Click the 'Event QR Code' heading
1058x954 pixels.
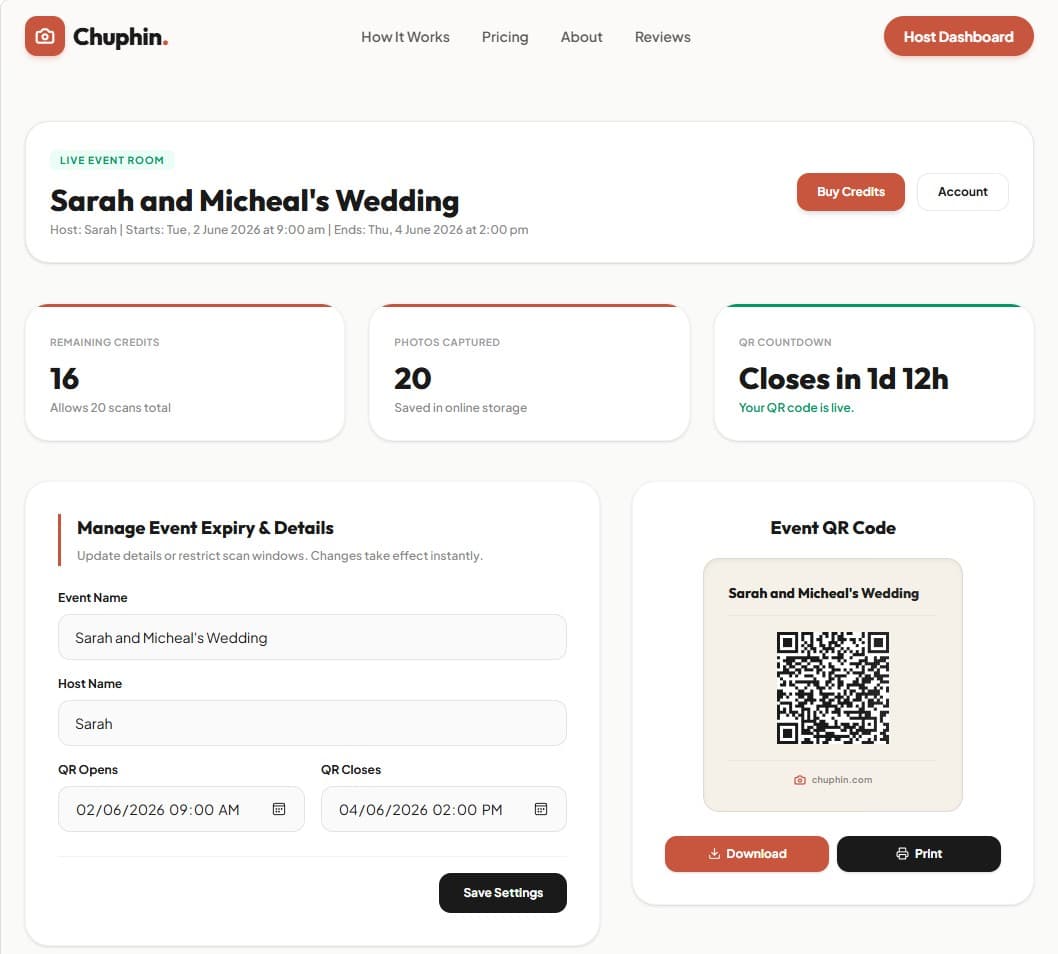833,528
